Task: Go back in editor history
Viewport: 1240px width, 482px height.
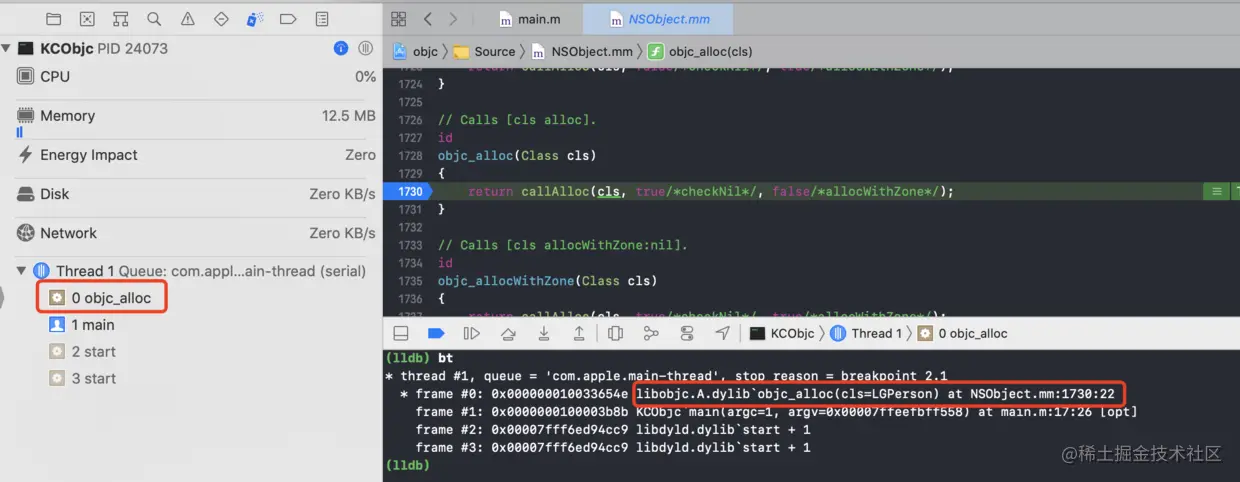Action: [428, 19]
